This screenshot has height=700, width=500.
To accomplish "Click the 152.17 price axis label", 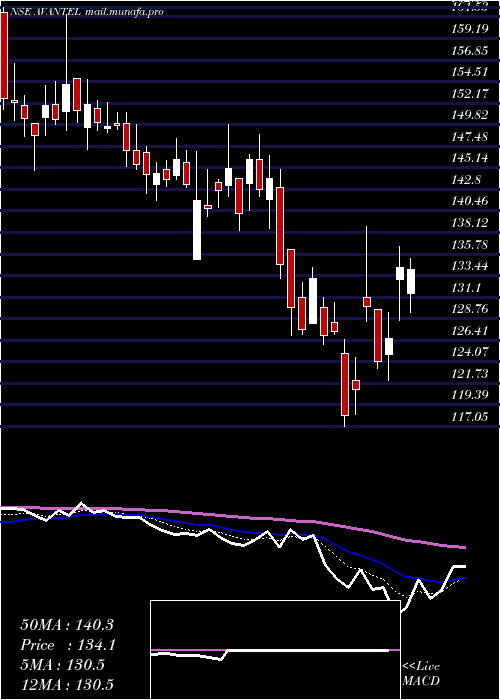I will point(470,94).
